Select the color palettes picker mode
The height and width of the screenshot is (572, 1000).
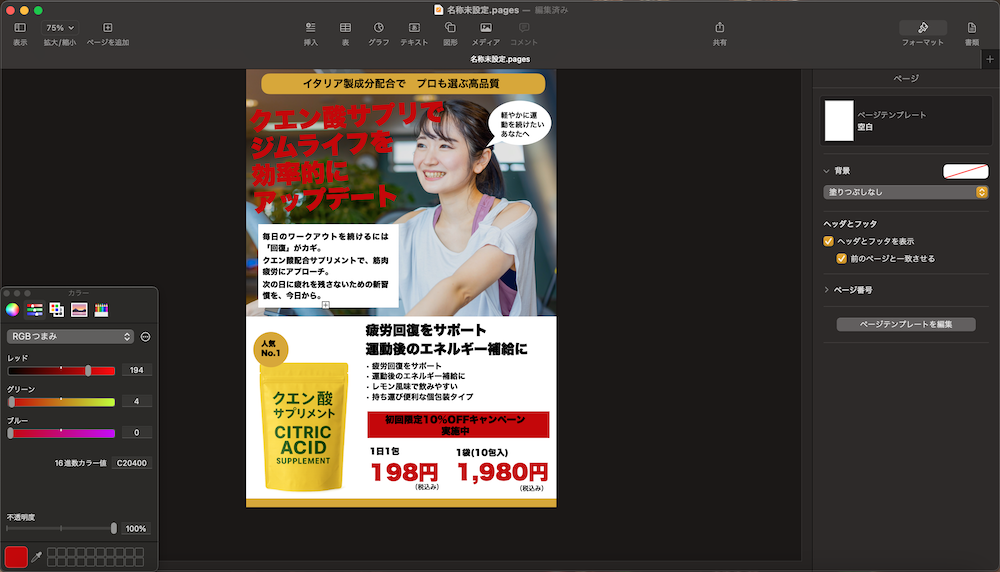tap(57, 310)
